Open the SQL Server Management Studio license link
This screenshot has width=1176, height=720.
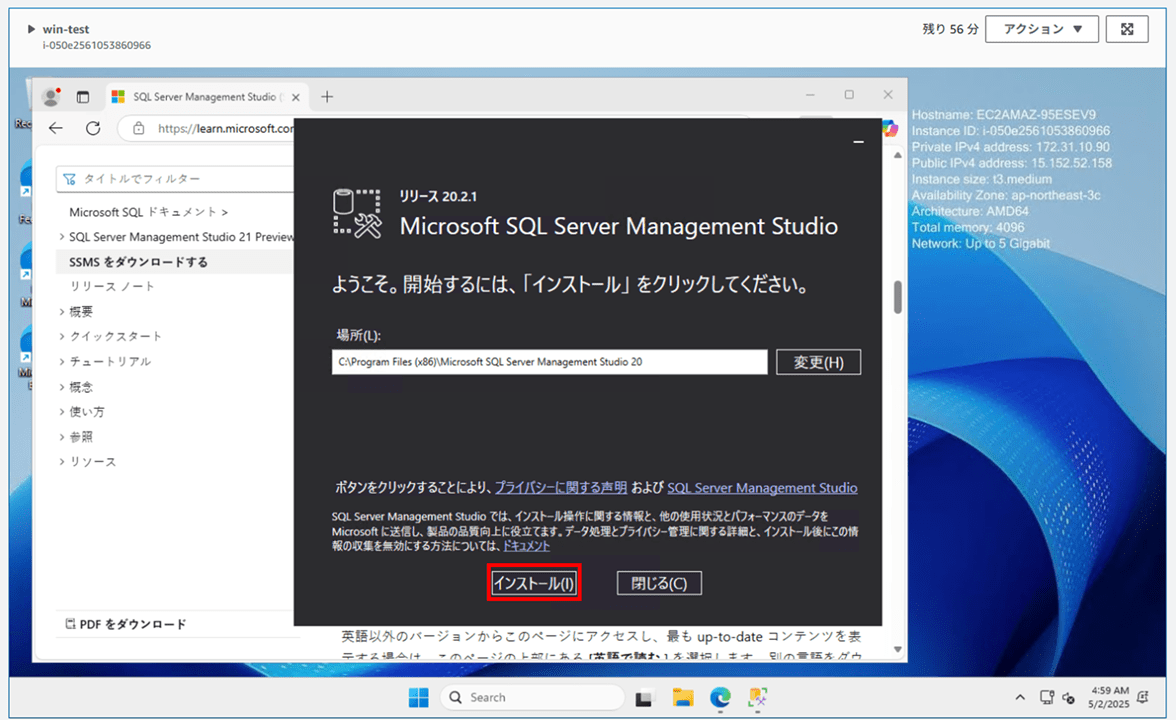coord(762,488)
